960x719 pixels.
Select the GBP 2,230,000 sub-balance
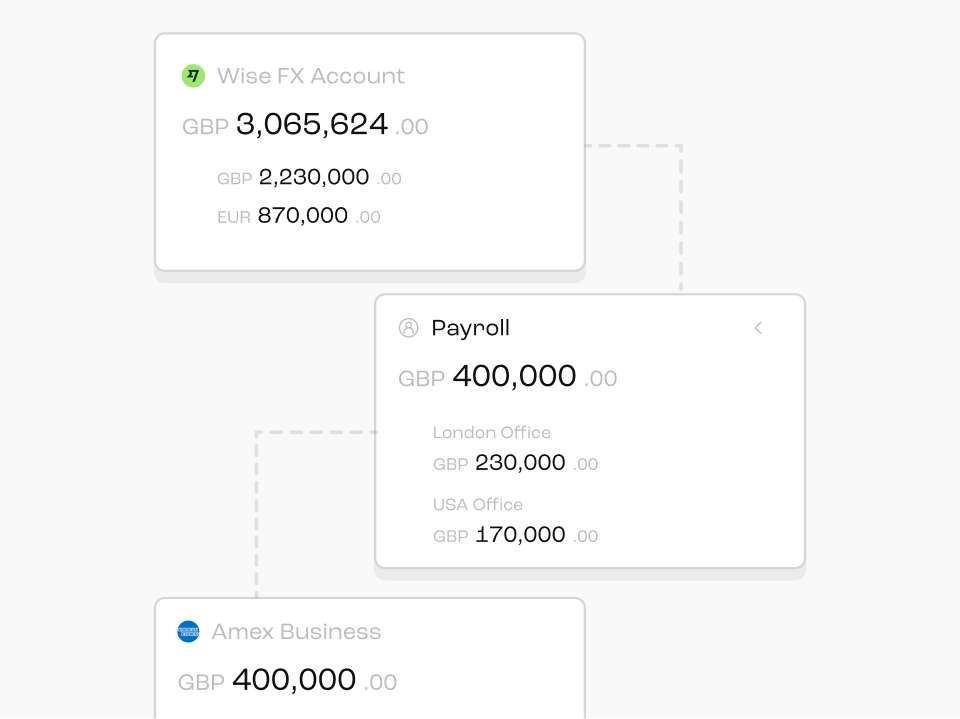[x=309, y=178]
